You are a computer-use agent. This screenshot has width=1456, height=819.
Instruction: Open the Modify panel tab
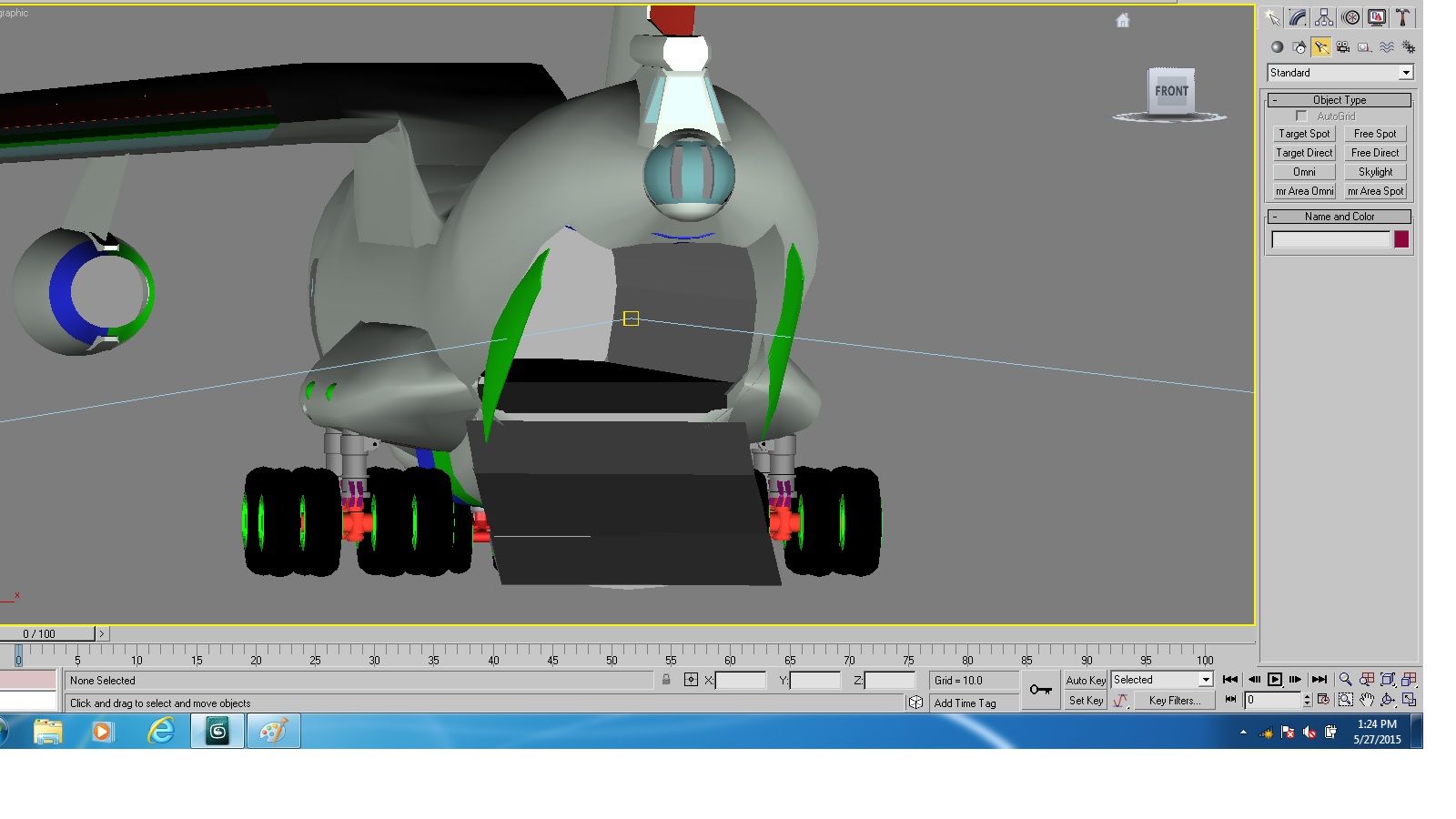tap(1298, 17)
